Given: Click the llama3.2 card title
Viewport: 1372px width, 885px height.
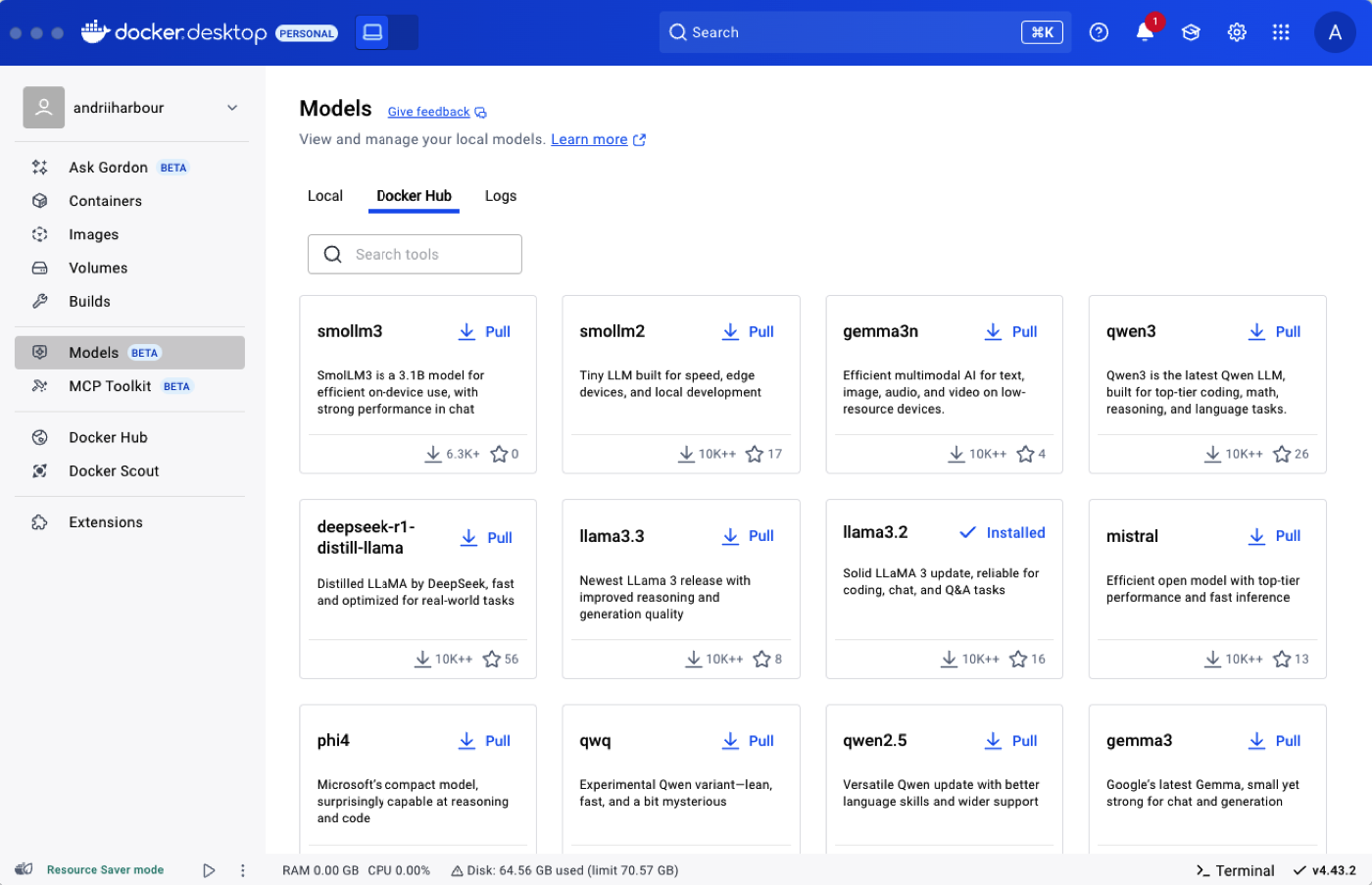Looking at the screenshot, I should 875,532.
